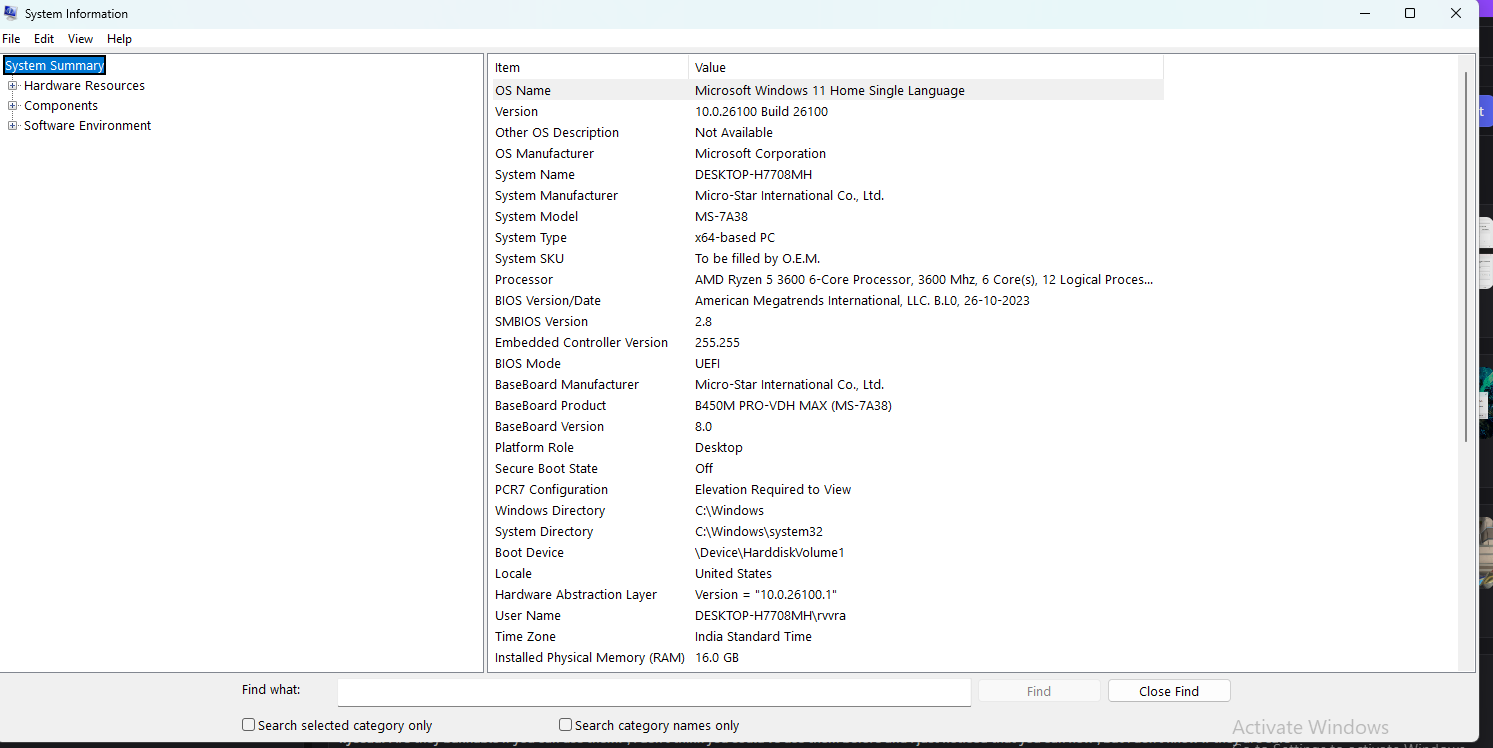The width and height of the screenshot is (1493, 748).
Task: Click the User Name label
Action: click(x=528, y=616)
